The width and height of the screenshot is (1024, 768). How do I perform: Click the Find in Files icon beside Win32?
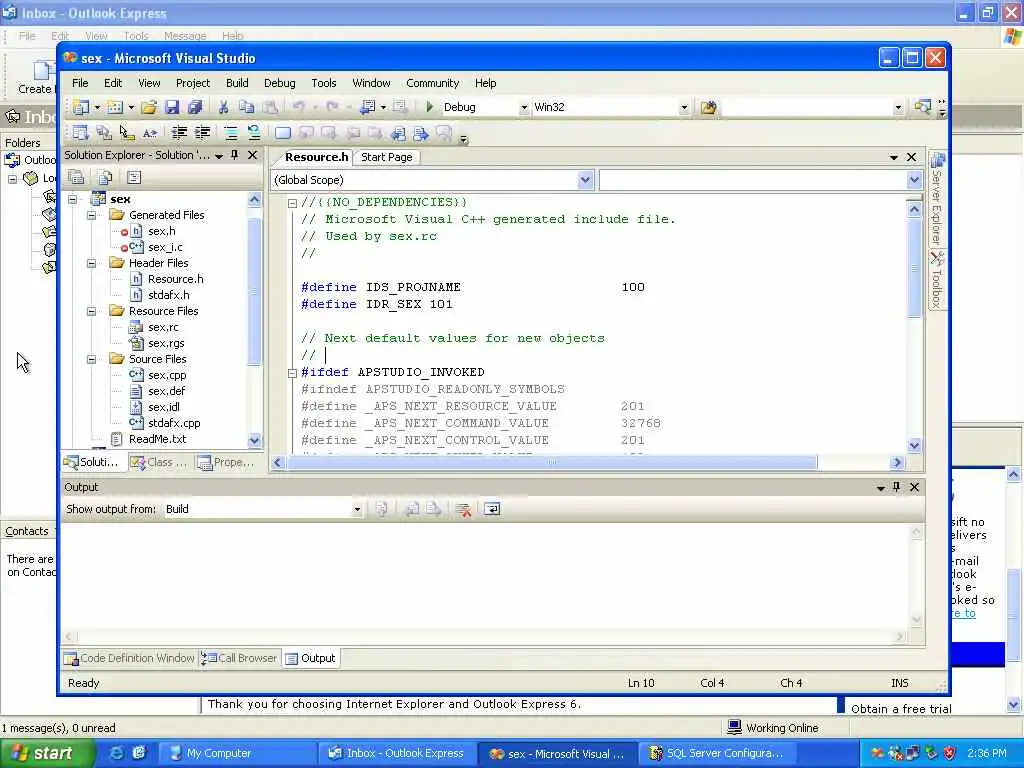pyautogui.click(x=709, y=107)
